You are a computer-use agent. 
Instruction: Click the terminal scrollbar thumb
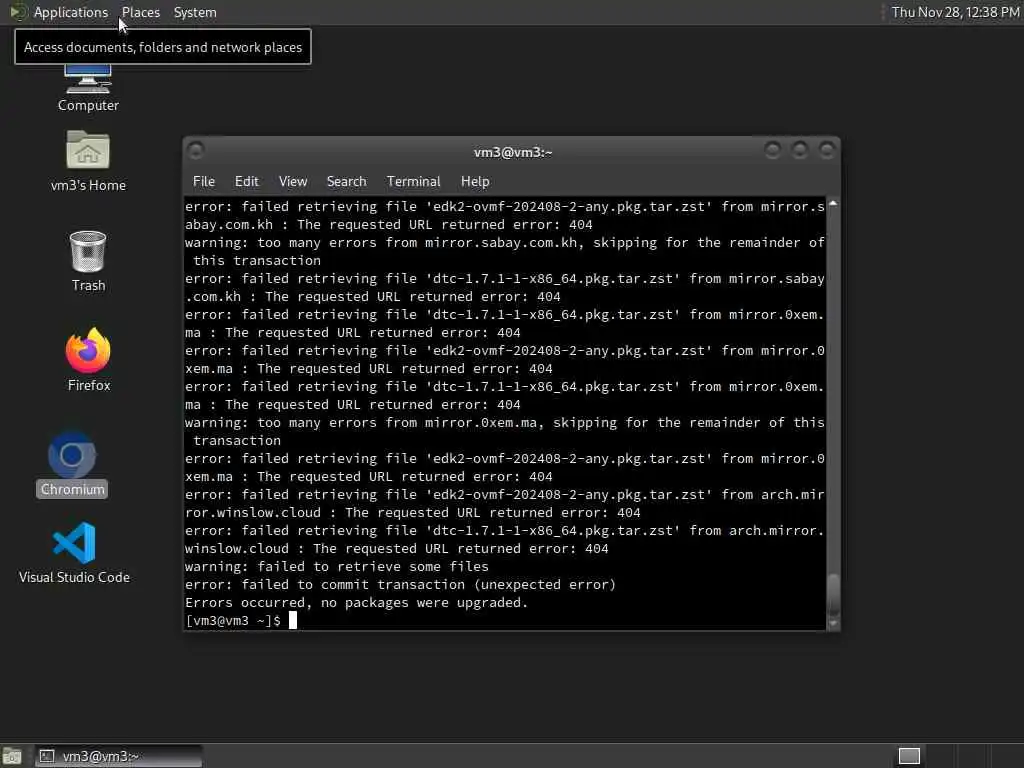(x=833, y=594)
